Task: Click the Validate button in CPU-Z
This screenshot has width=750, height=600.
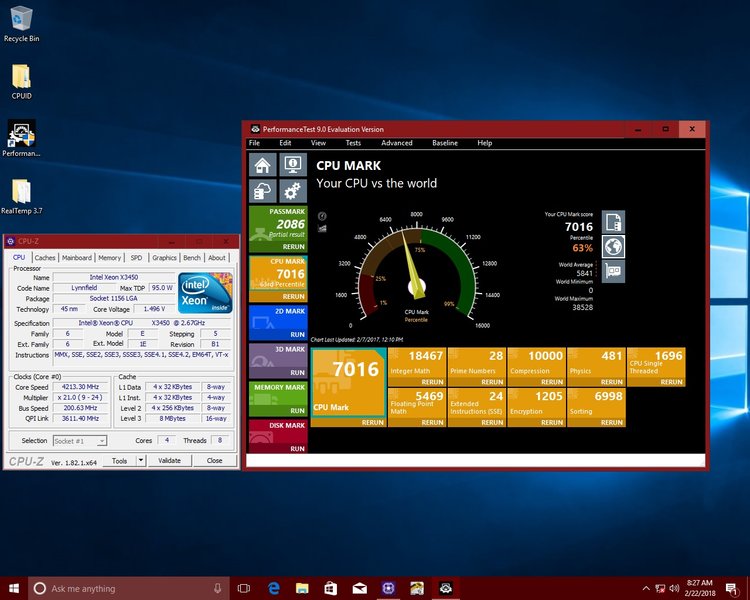Action: point(169,461)
